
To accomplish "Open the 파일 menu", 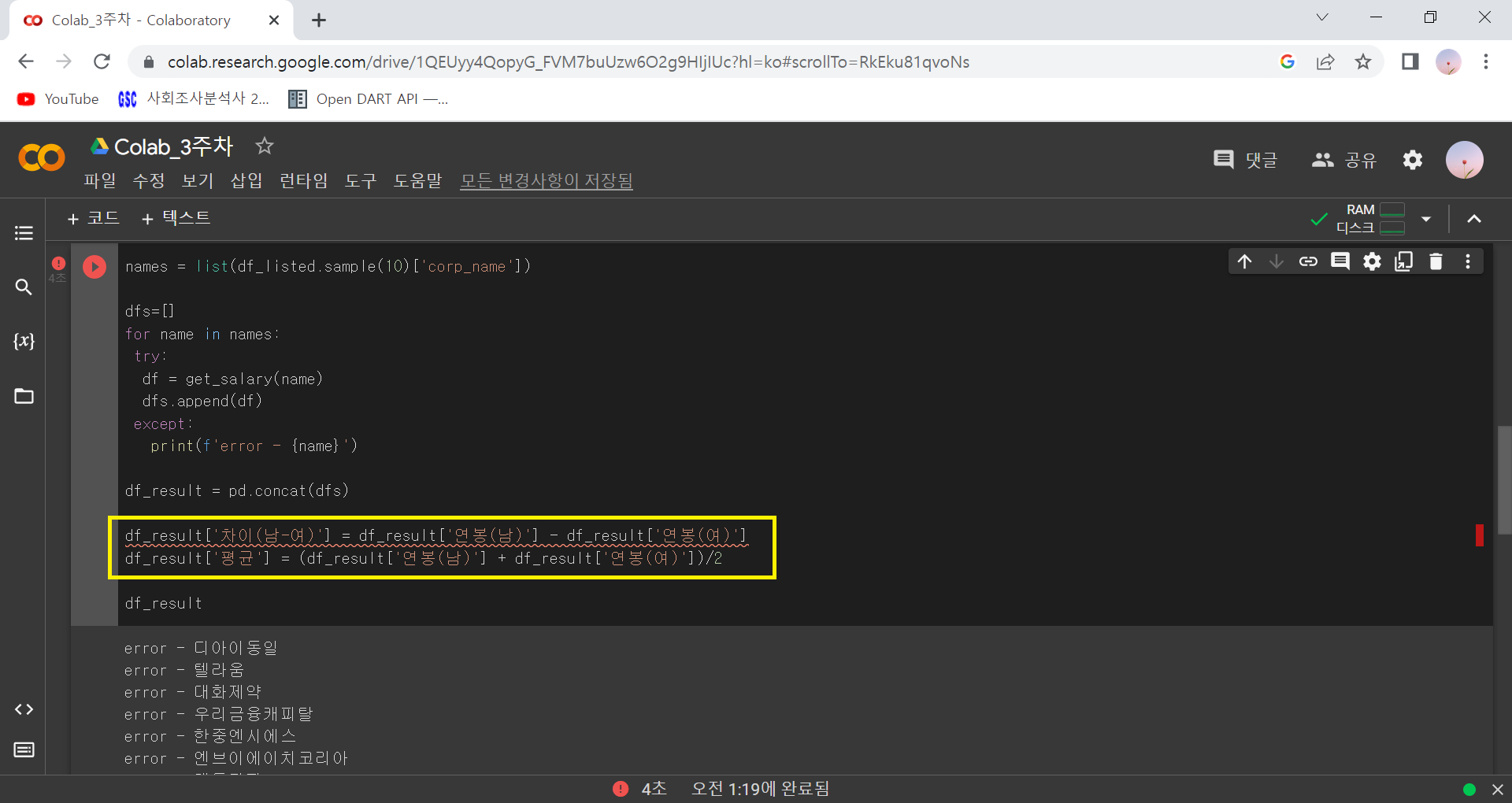I will click(100, 181).
